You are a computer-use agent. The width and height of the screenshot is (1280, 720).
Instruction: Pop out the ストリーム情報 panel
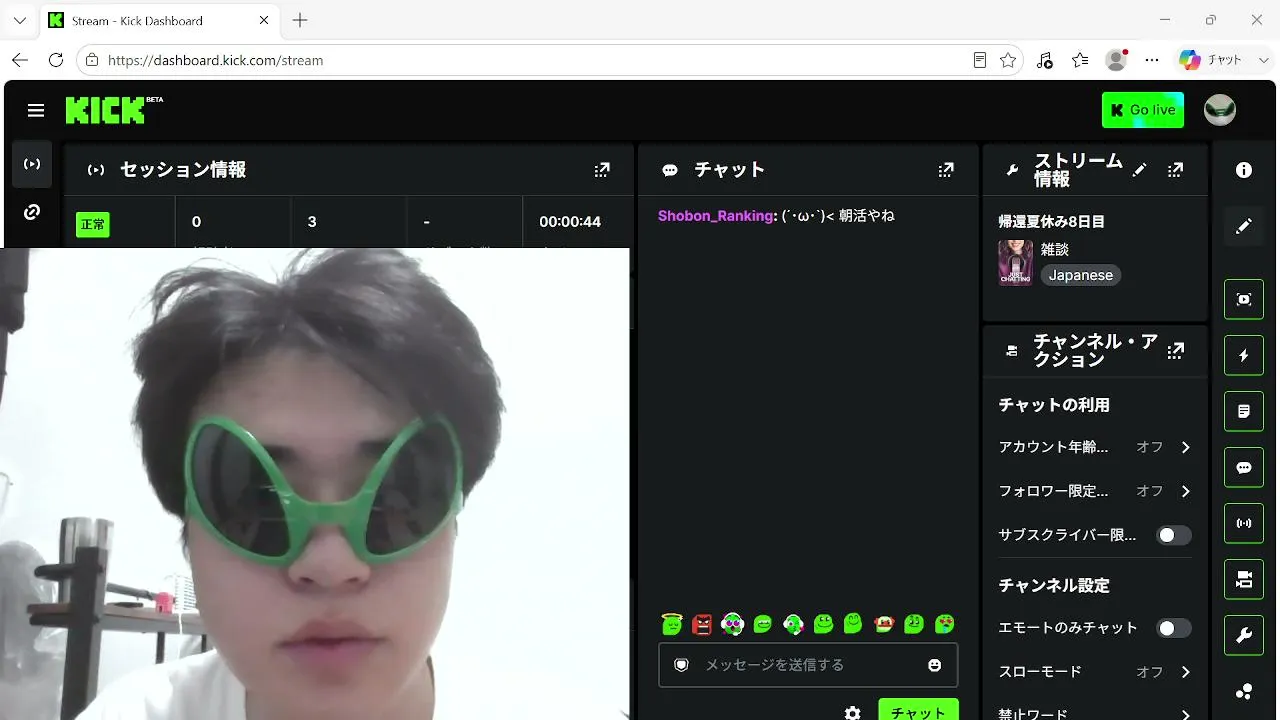[x=1176, y=170]
